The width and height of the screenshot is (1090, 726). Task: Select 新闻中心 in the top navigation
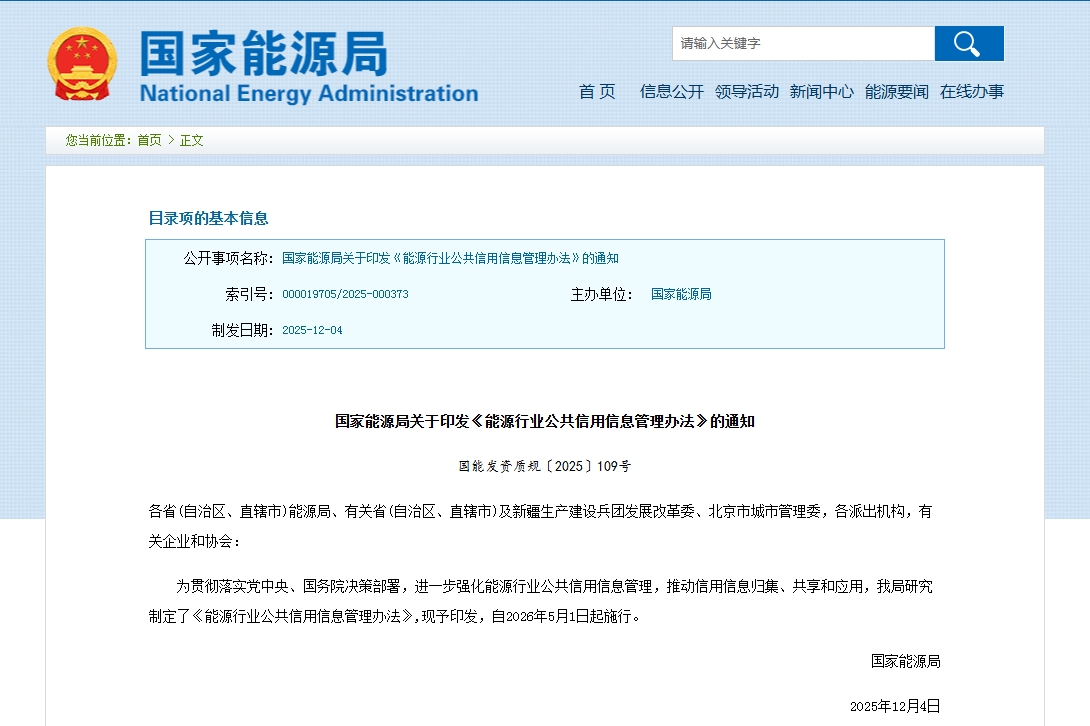click(821, 92)
